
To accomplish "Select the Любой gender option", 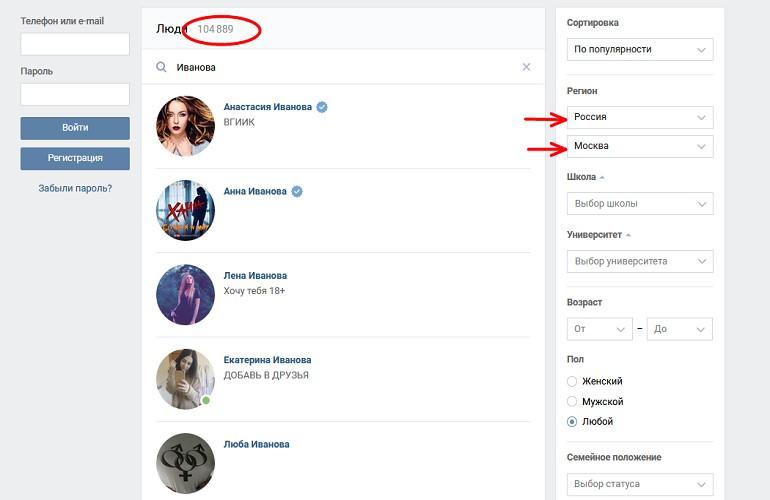I will coord(572,421).
